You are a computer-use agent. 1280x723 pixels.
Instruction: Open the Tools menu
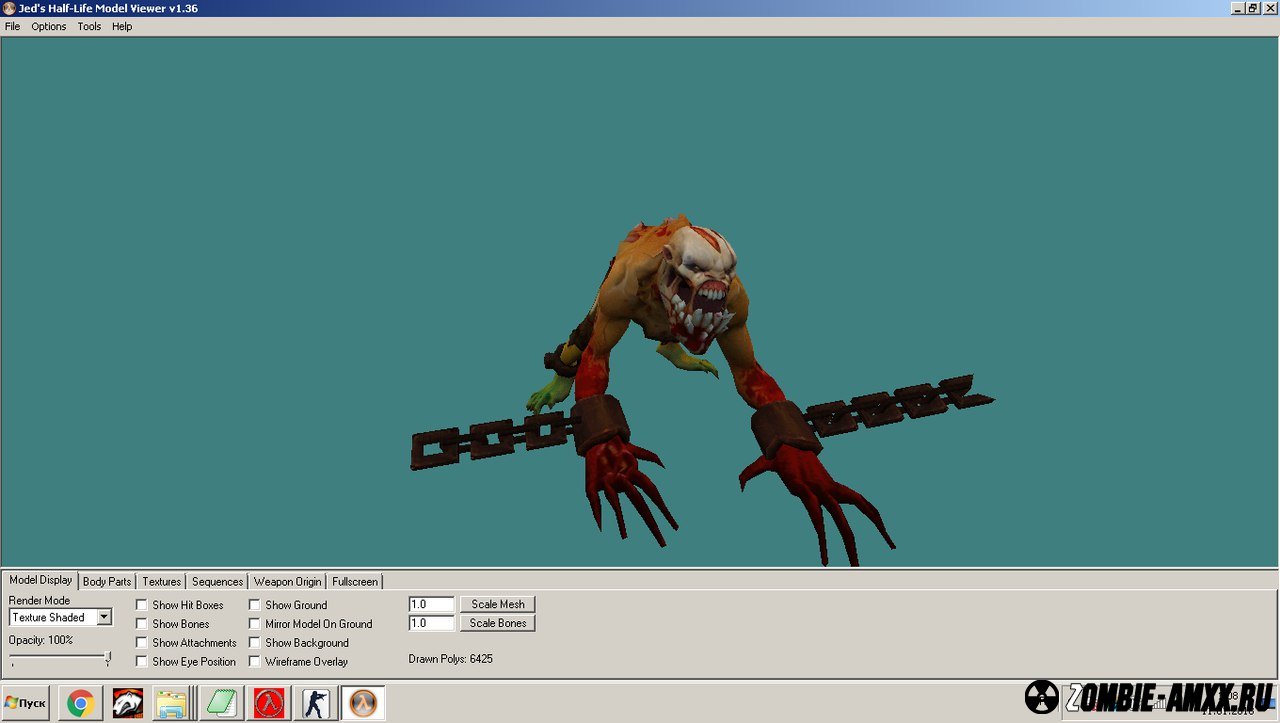click(x=89, y=27)
